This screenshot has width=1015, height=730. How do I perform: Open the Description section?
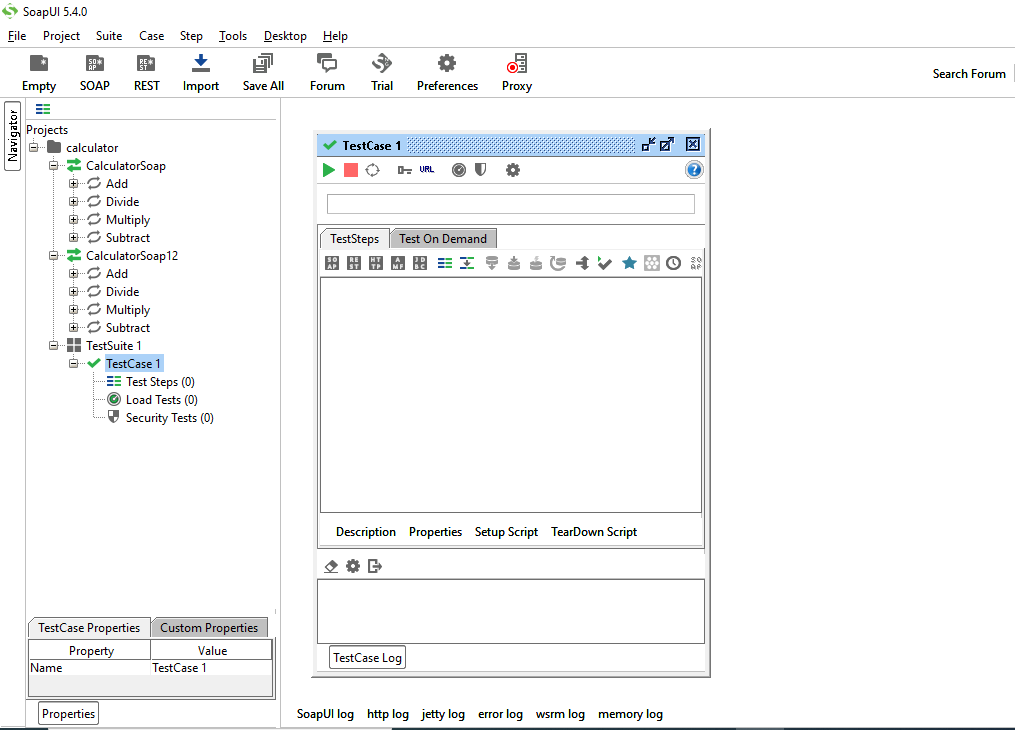pos(366,532)
